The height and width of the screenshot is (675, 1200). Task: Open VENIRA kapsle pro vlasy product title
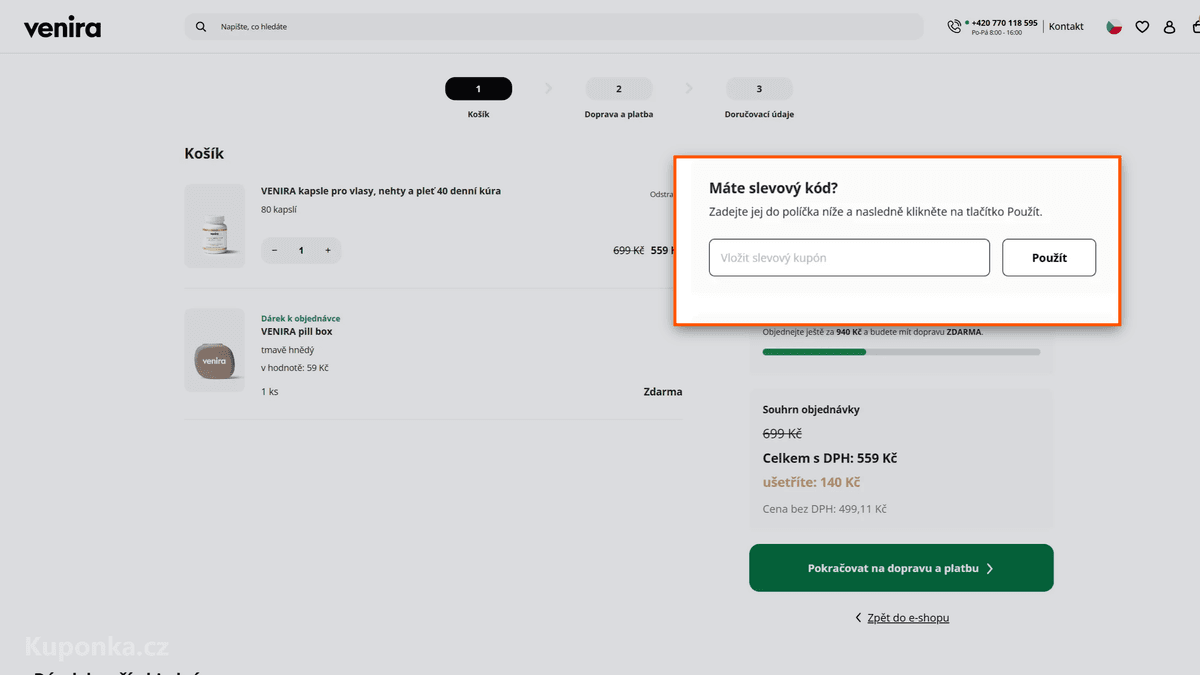[381, 191]
